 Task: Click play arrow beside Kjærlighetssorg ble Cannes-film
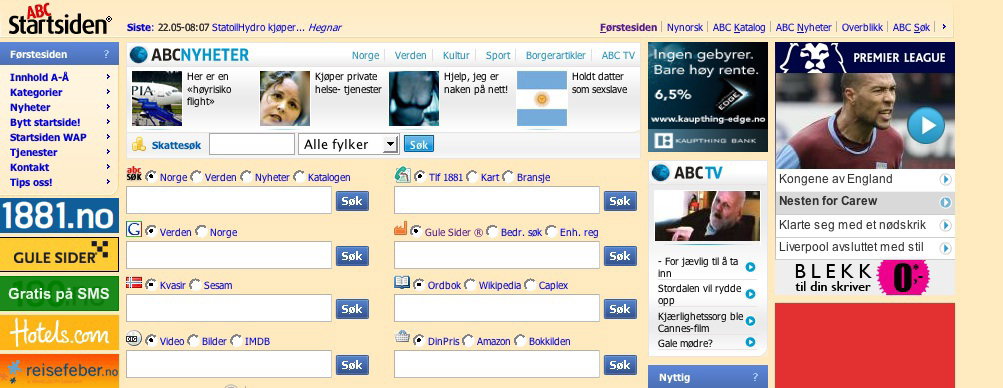tap(750, 321)
